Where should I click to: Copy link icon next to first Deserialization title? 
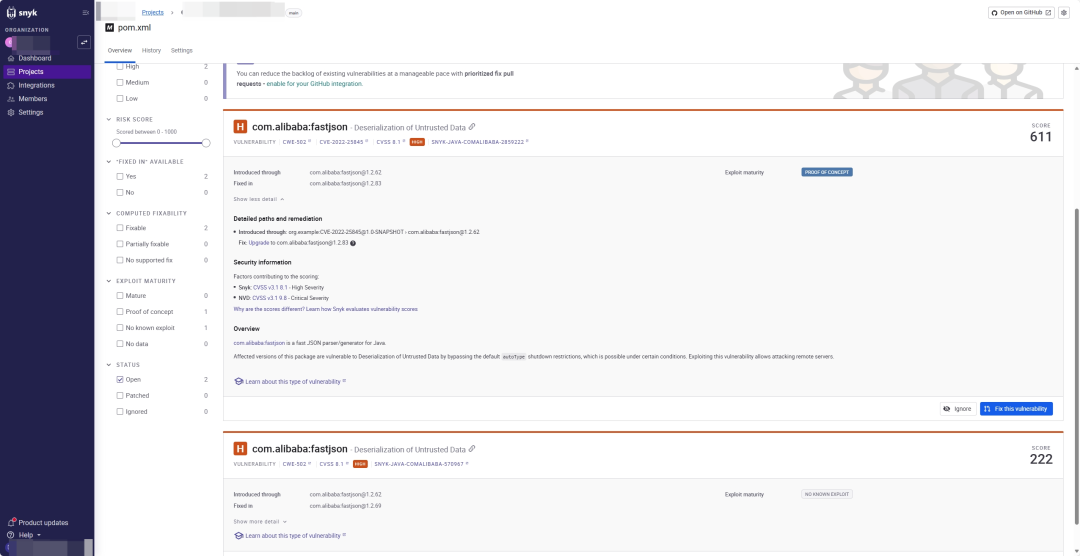[x=472, y=127]
